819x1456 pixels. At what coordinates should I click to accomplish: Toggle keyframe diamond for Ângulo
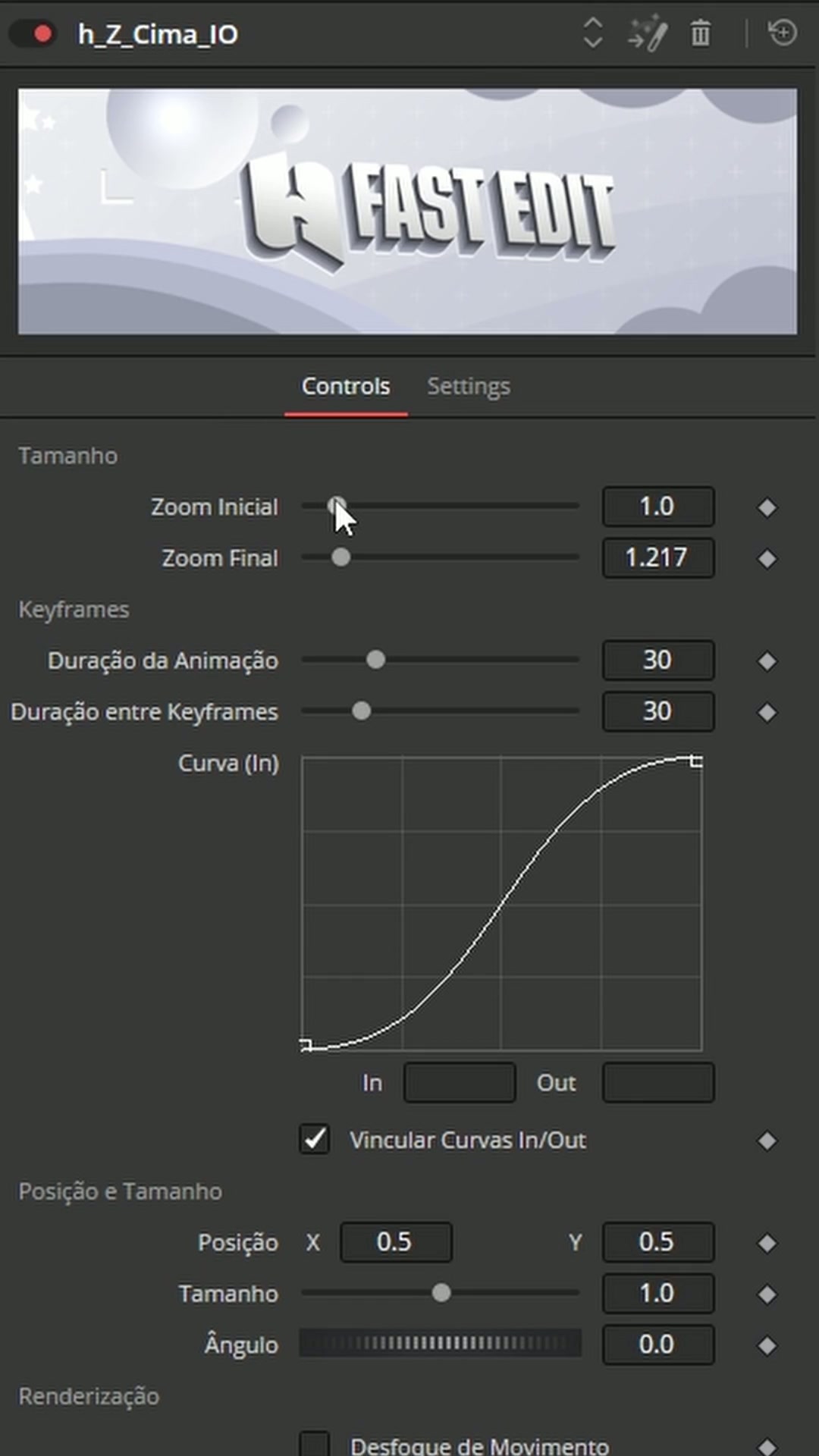(x=767, y=1345)
